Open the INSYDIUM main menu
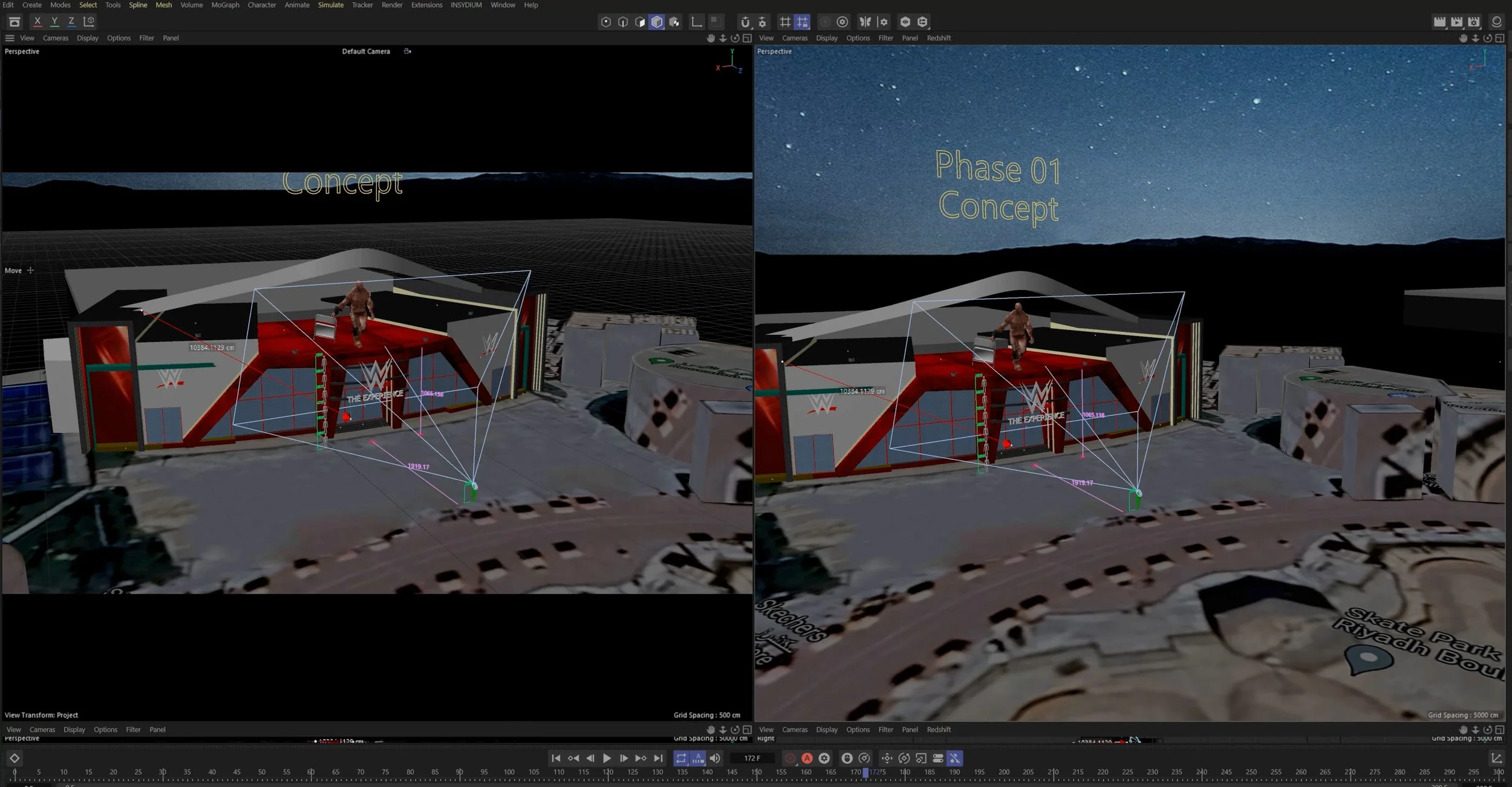Image resolution: width=1512 pixels, height=787 pixels. click(466, 5)
